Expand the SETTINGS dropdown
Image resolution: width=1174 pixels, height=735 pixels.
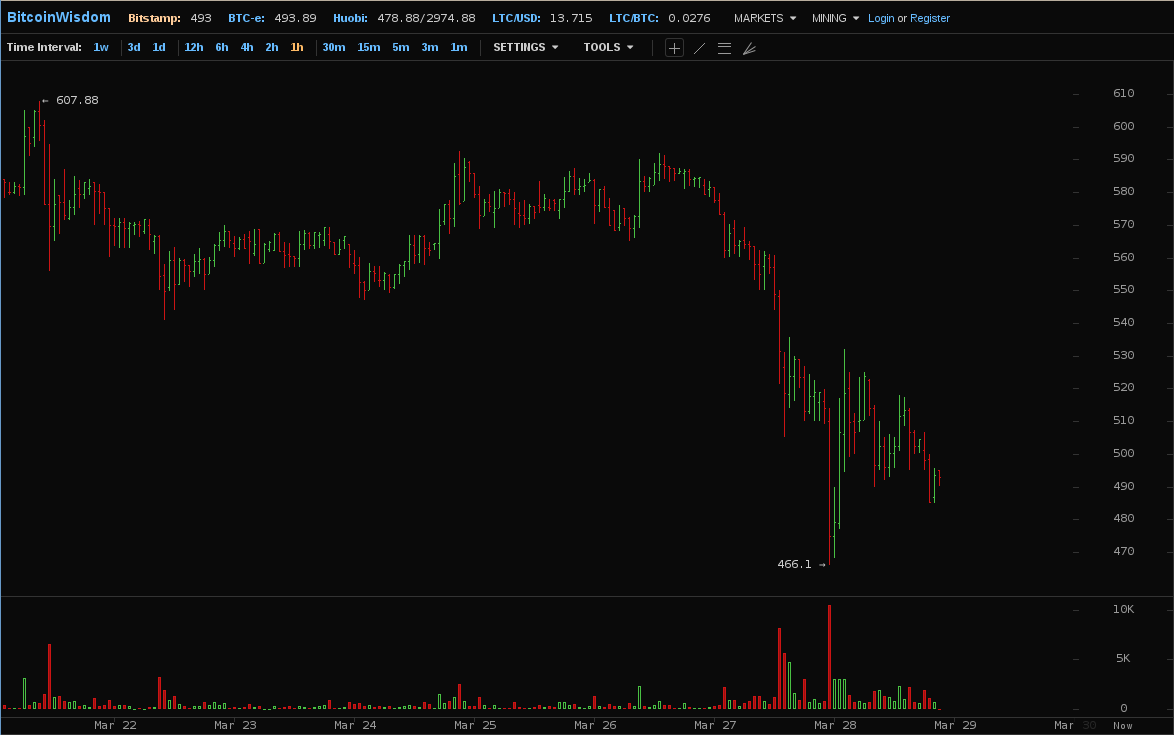(x=525, y=47)
